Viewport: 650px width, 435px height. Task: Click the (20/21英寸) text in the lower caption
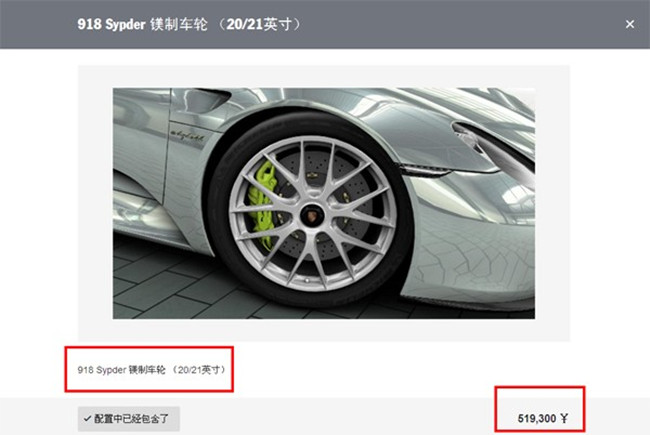click(x=199, y=369)
